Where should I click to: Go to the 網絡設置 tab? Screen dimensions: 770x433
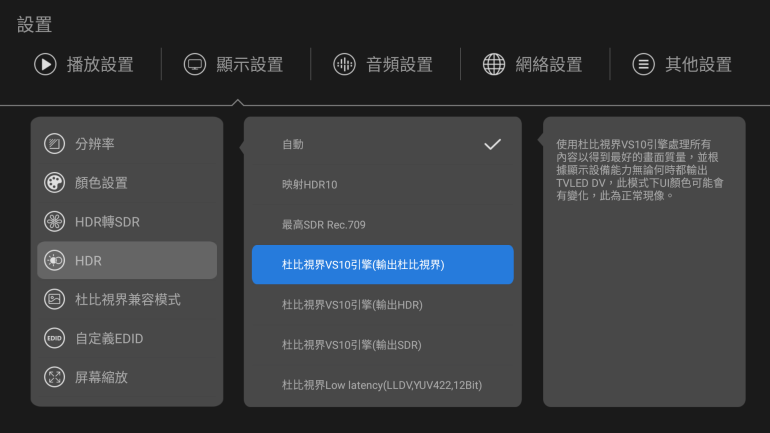[533, 64]
